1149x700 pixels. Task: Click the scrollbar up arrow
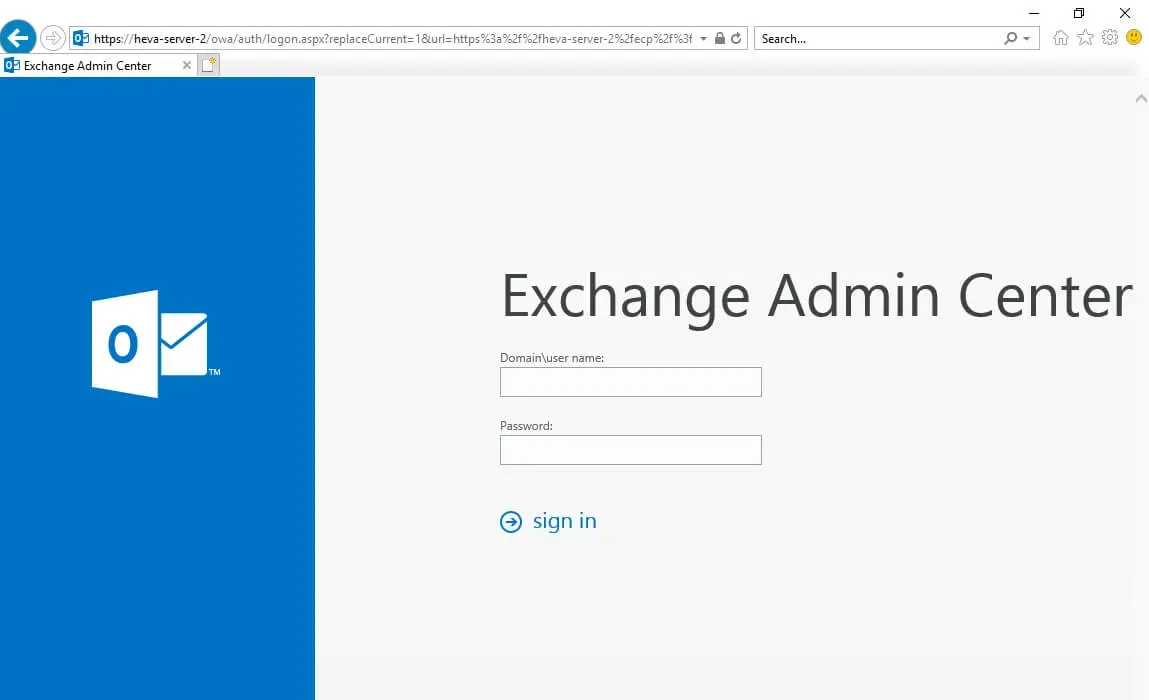coord(1141,98)
